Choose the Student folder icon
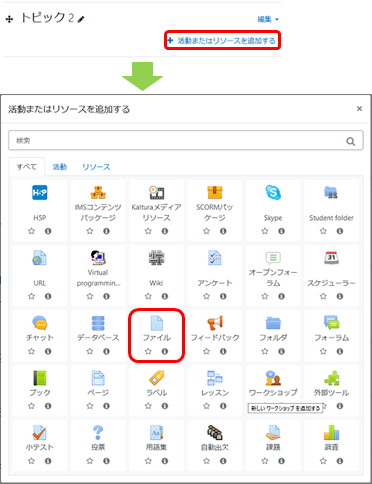372x484 pixels. 331,192
